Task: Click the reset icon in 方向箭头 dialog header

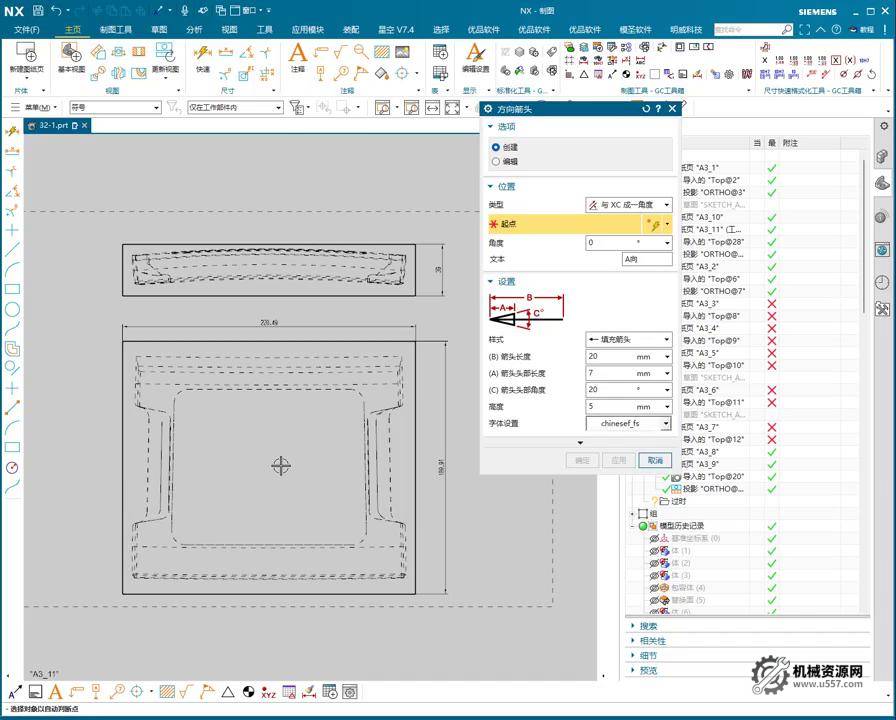Action: 646,109
